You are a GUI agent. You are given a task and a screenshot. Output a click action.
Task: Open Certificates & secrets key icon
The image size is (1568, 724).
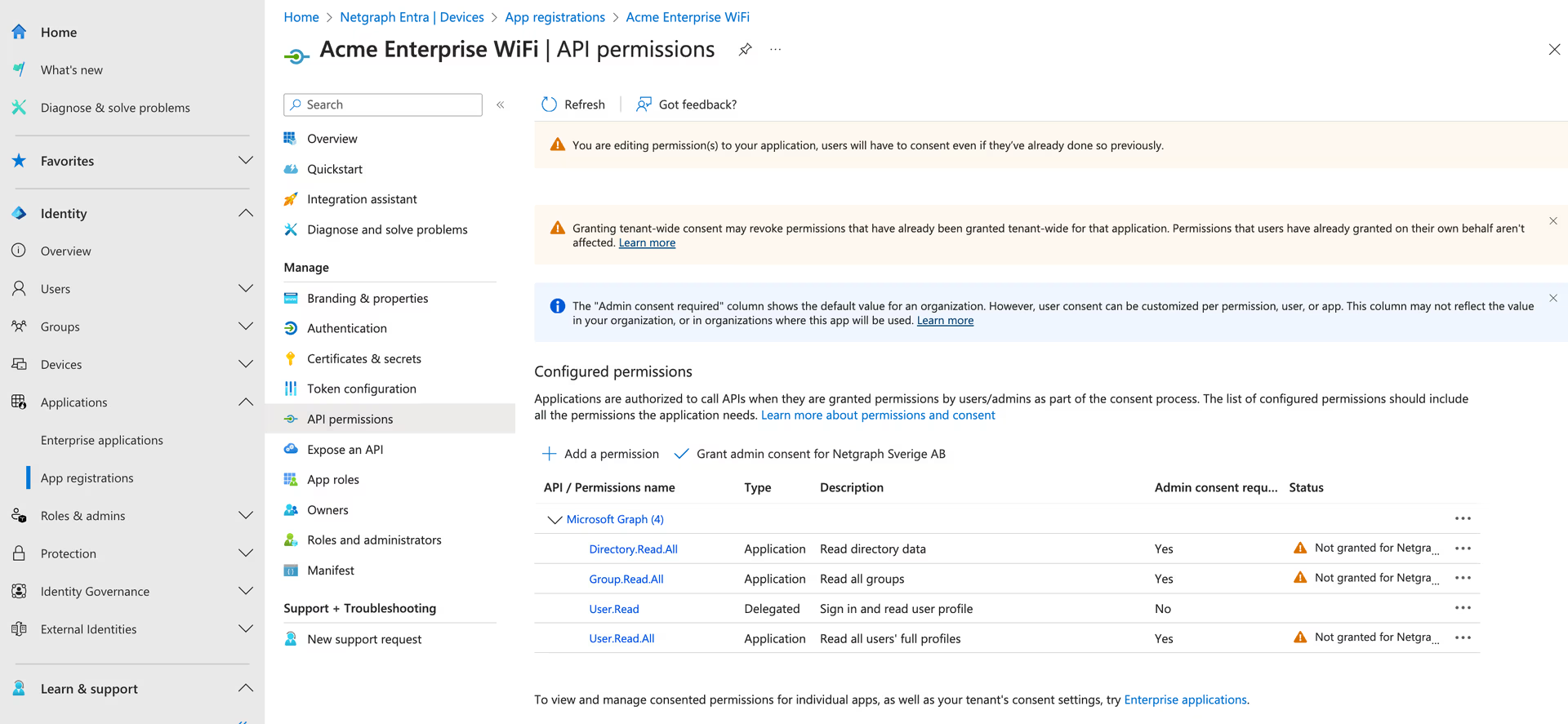pyautogui.click(x=291, y=358)
